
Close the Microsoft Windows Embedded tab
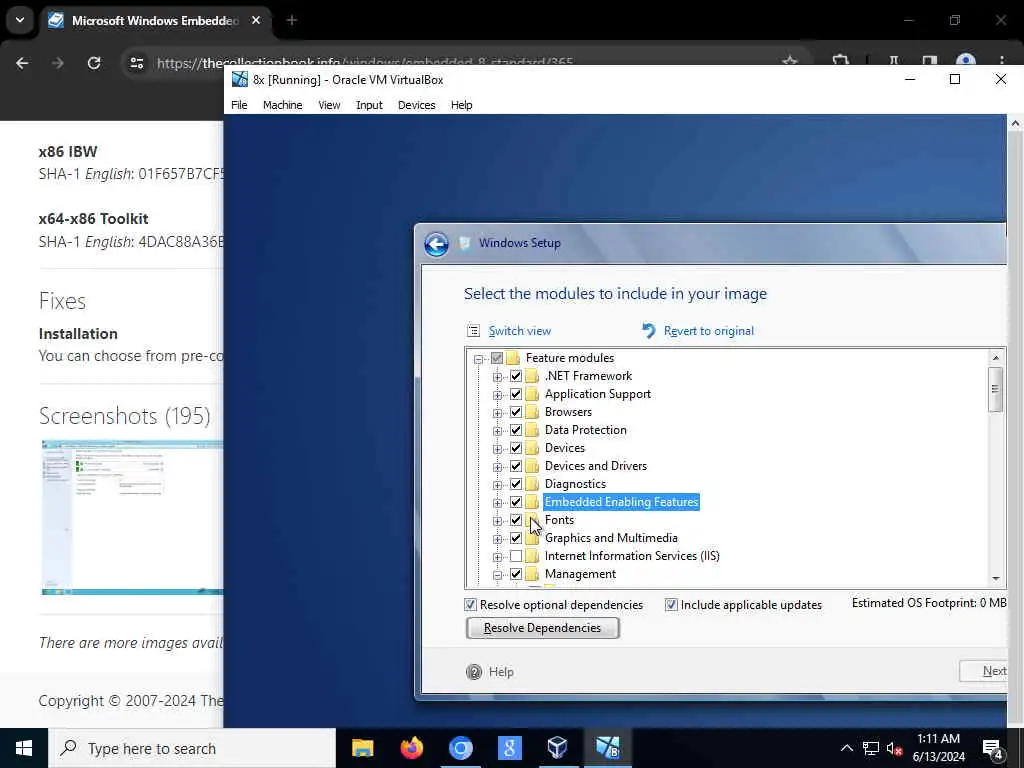pyautogui.click(x=256, y=20)
